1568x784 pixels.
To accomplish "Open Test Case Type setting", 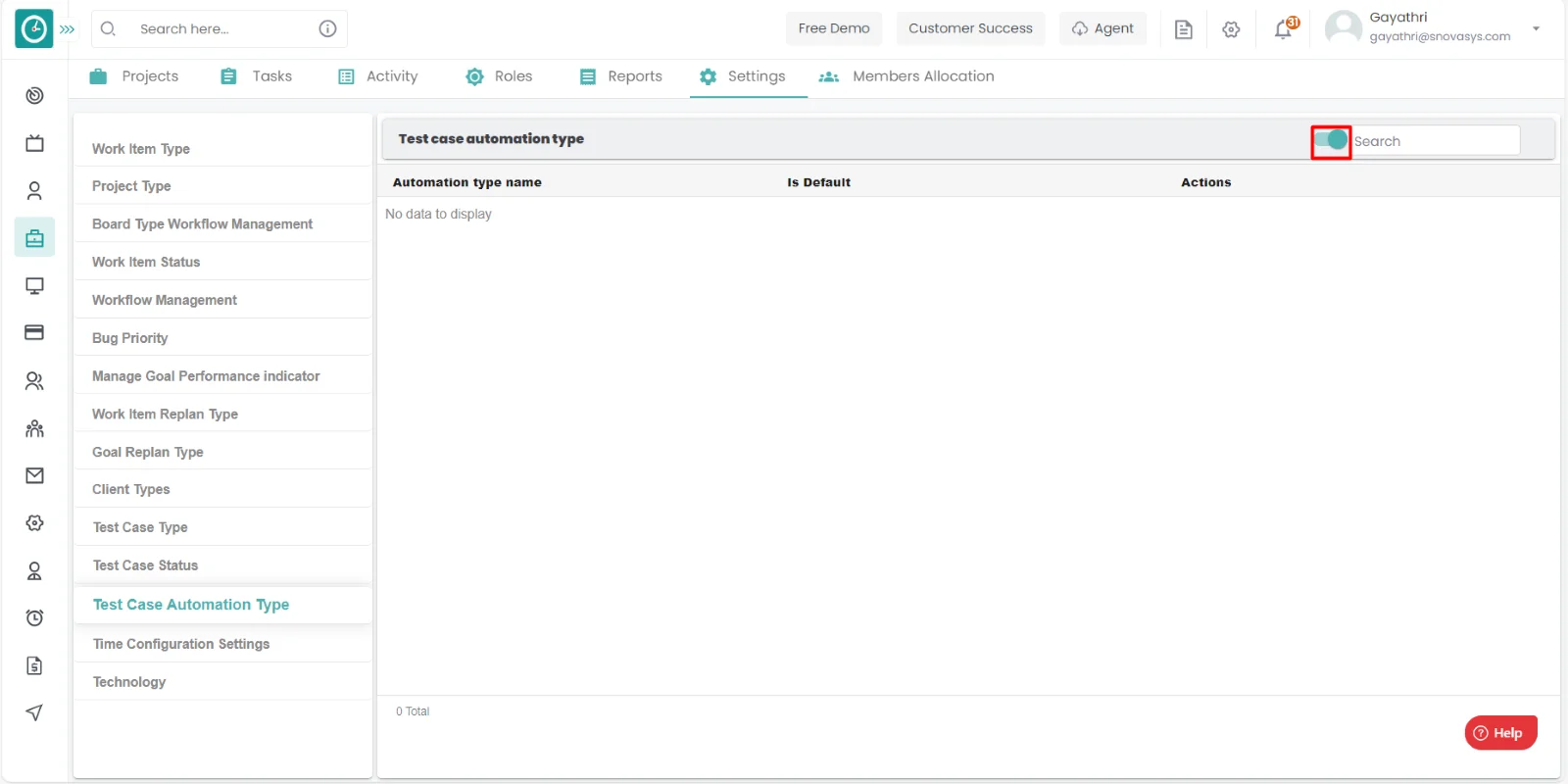I will 222,527.
